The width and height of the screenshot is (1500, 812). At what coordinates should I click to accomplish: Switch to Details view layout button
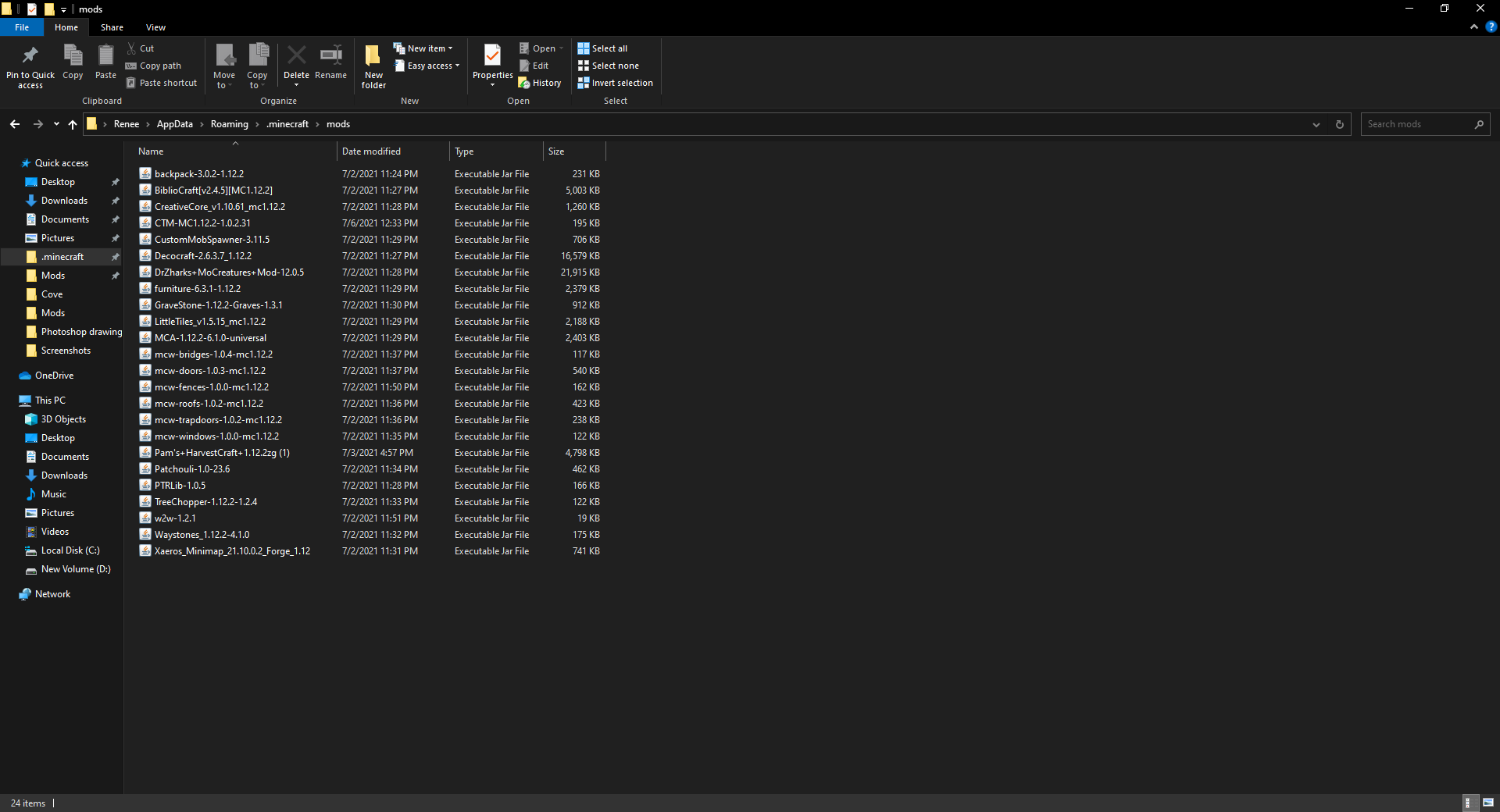coord(1469,803)
